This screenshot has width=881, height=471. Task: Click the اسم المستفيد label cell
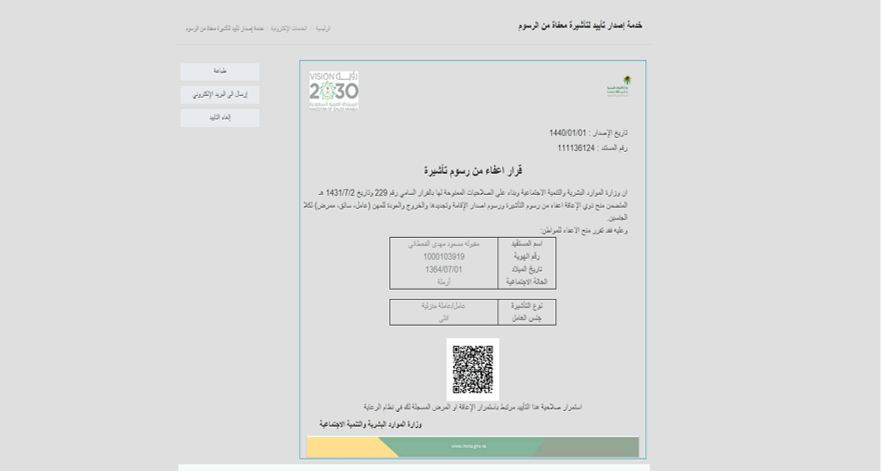(527, 244)
